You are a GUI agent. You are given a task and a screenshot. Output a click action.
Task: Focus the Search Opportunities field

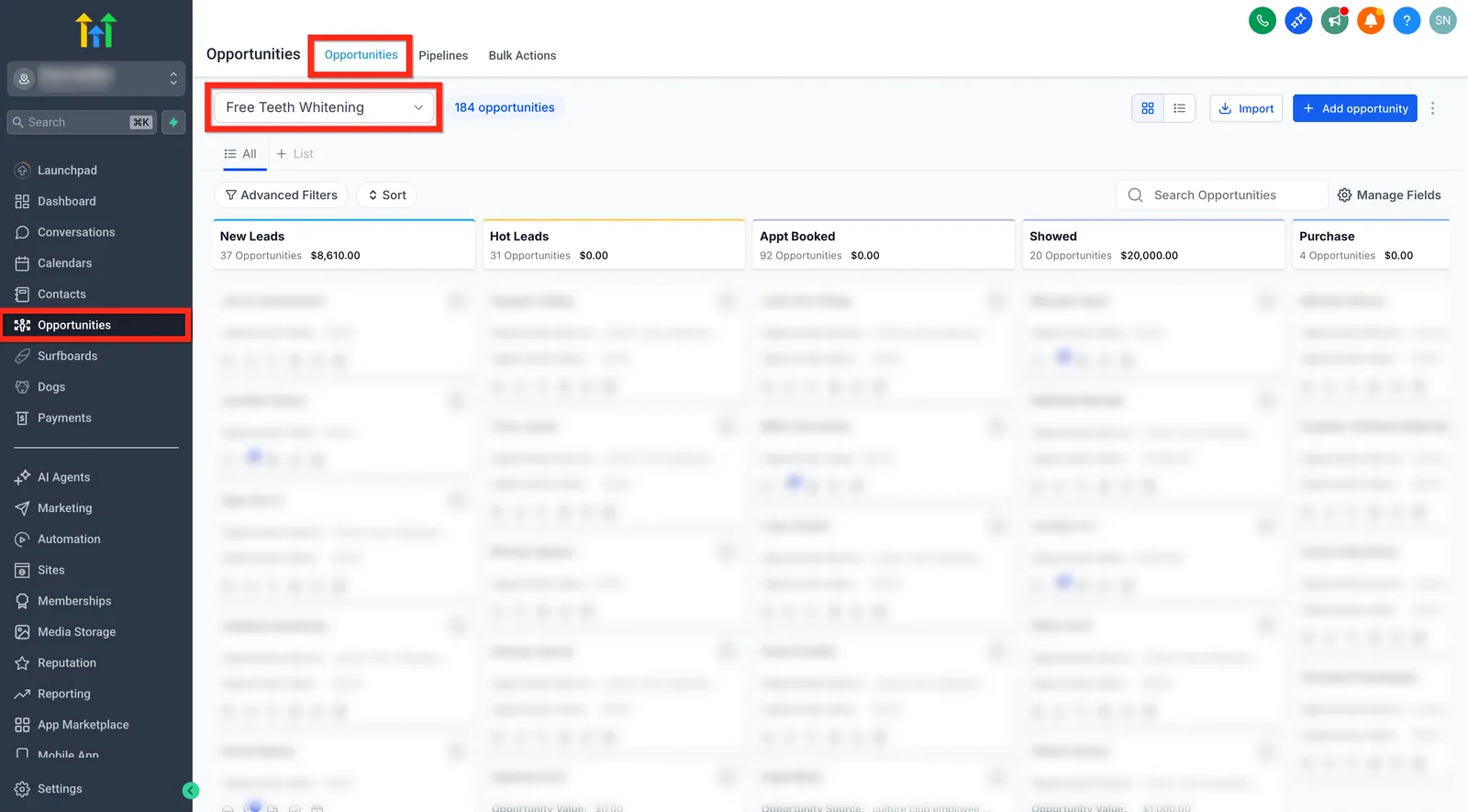(1221, 195)
